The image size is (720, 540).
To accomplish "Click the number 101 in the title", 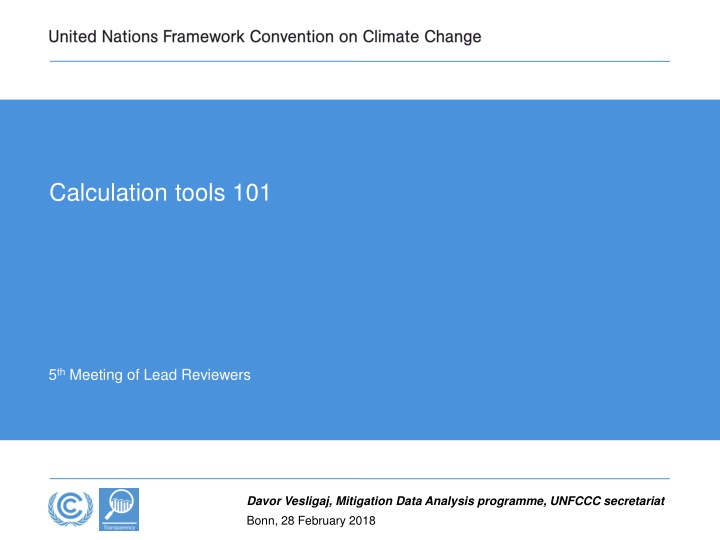I will coord(252,192).
